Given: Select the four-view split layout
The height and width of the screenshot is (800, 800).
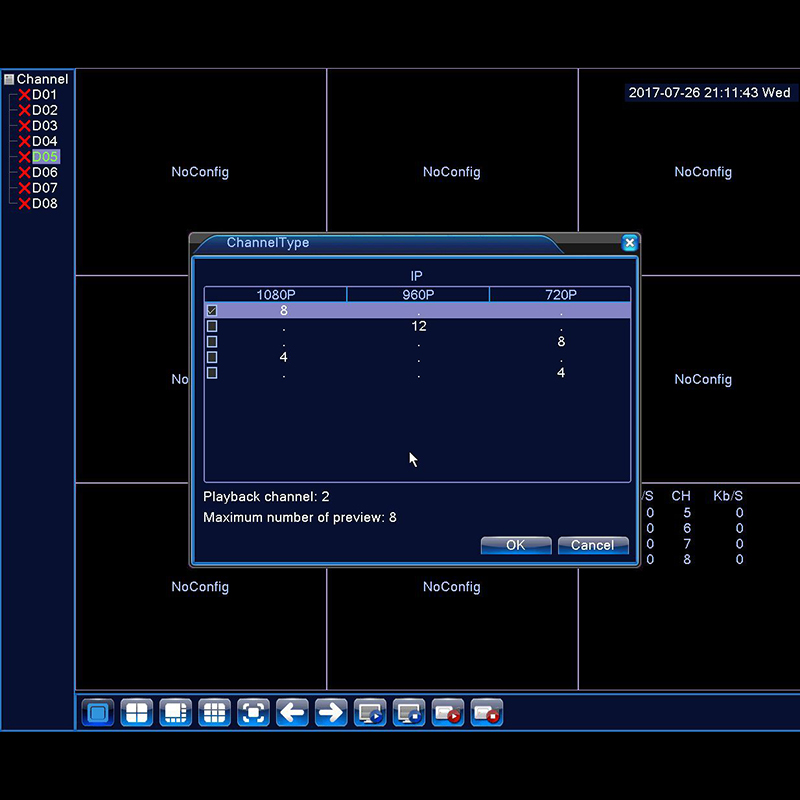Looking at the screenshot, I should [x=136, y=713].
